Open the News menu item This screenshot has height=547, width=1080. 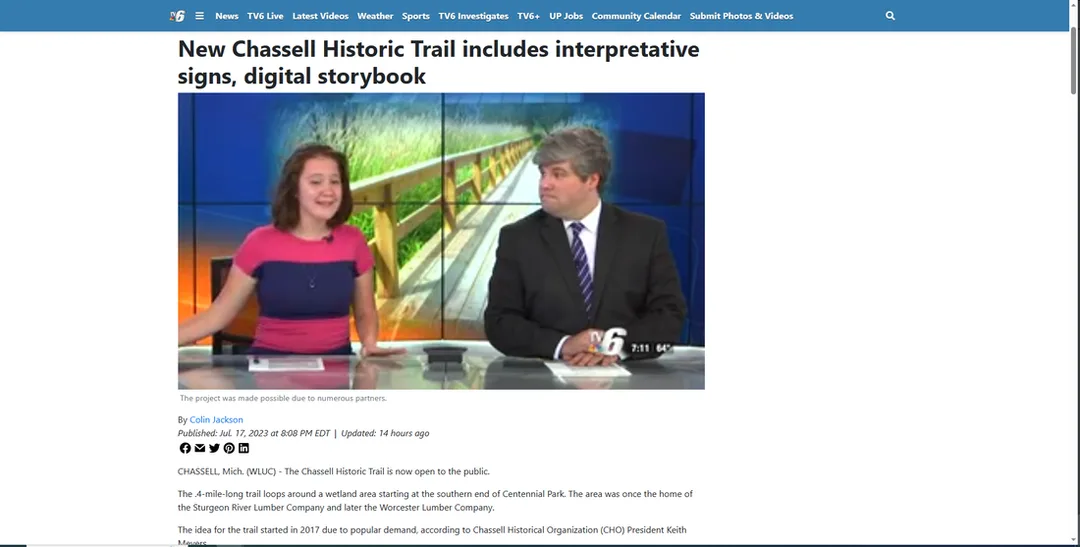pyautogui.click(x=227, y=16)
